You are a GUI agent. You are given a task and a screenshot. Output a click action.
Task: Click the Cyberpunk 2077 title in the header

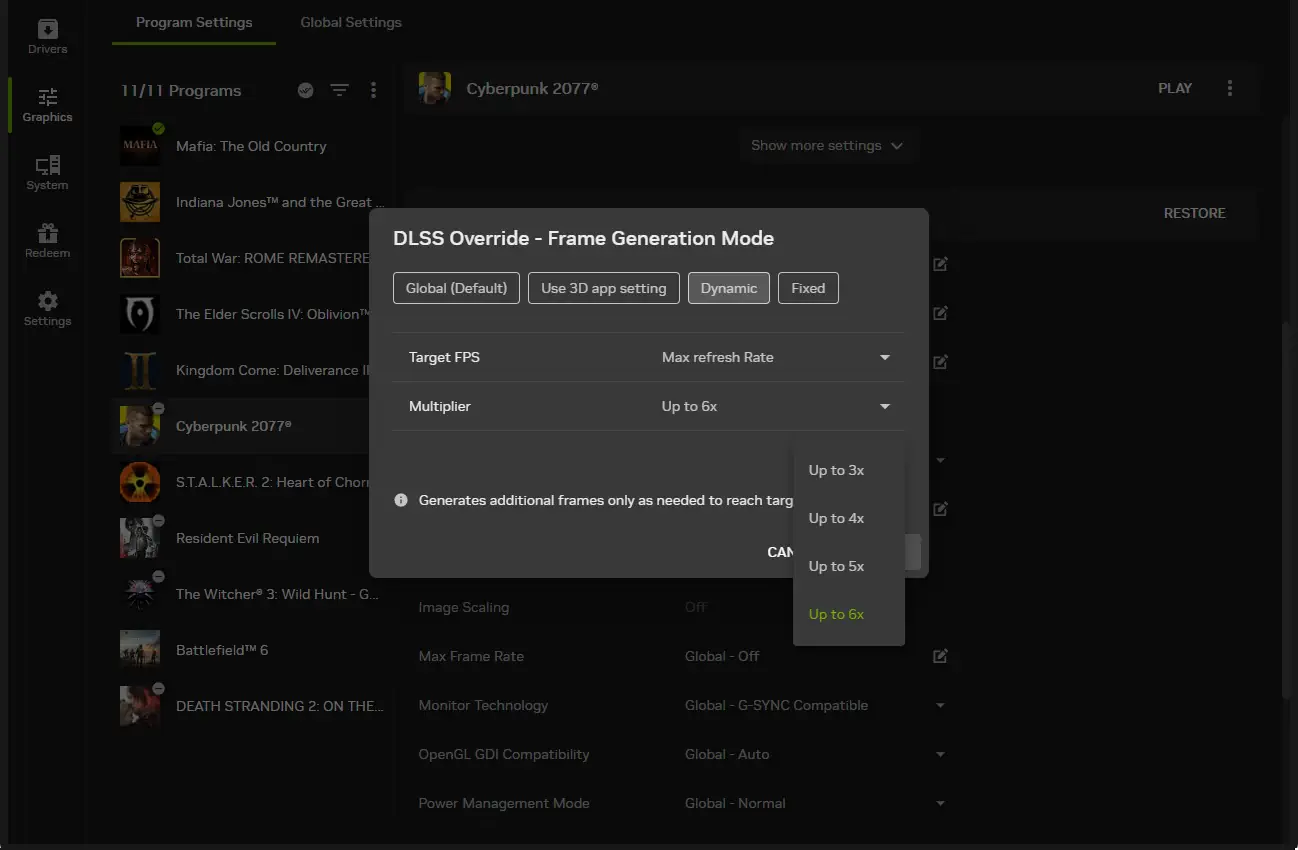click(x=532, y=88)
